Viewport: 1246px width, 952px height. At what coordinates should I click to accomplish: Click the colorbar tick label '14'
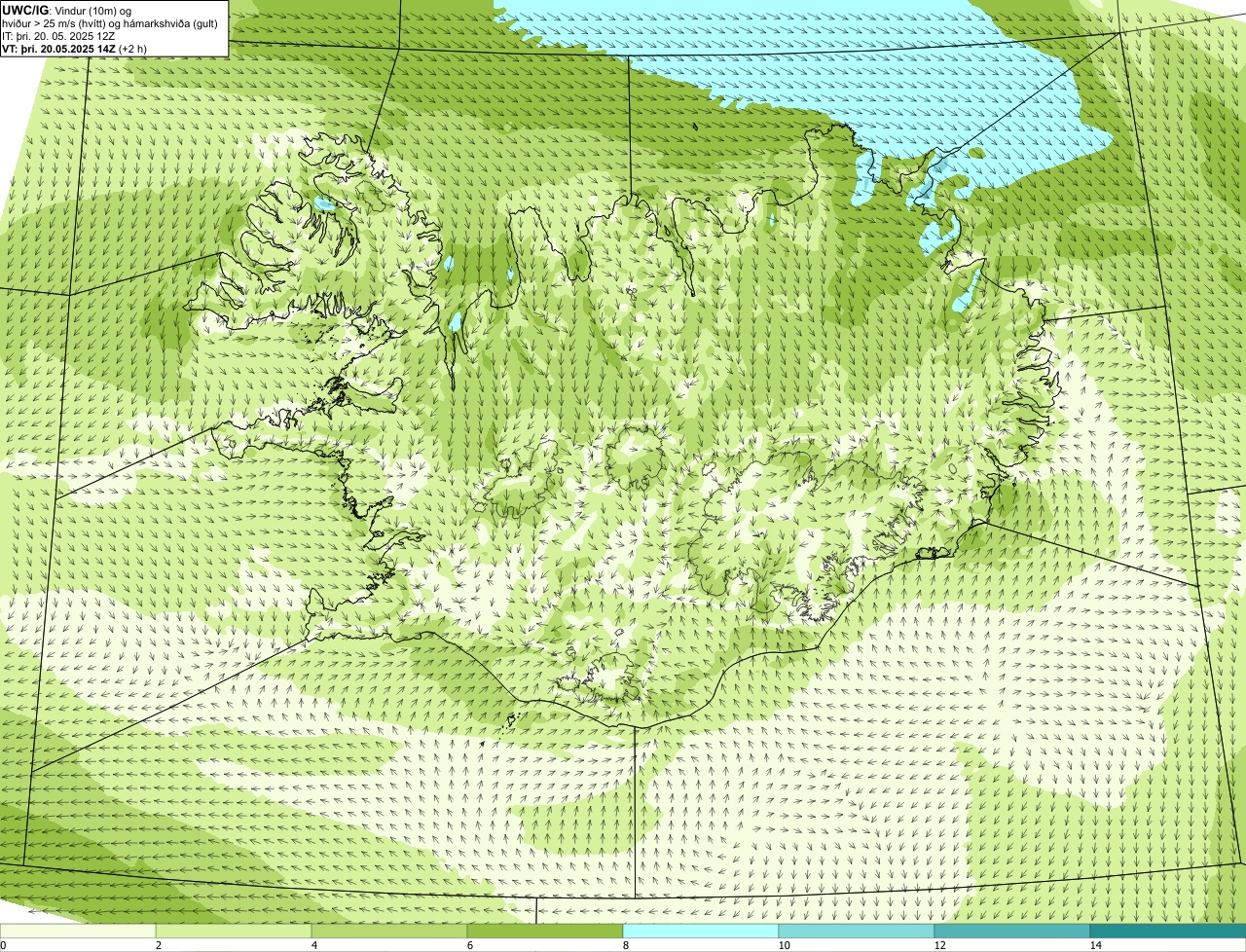coord(1095,945)
